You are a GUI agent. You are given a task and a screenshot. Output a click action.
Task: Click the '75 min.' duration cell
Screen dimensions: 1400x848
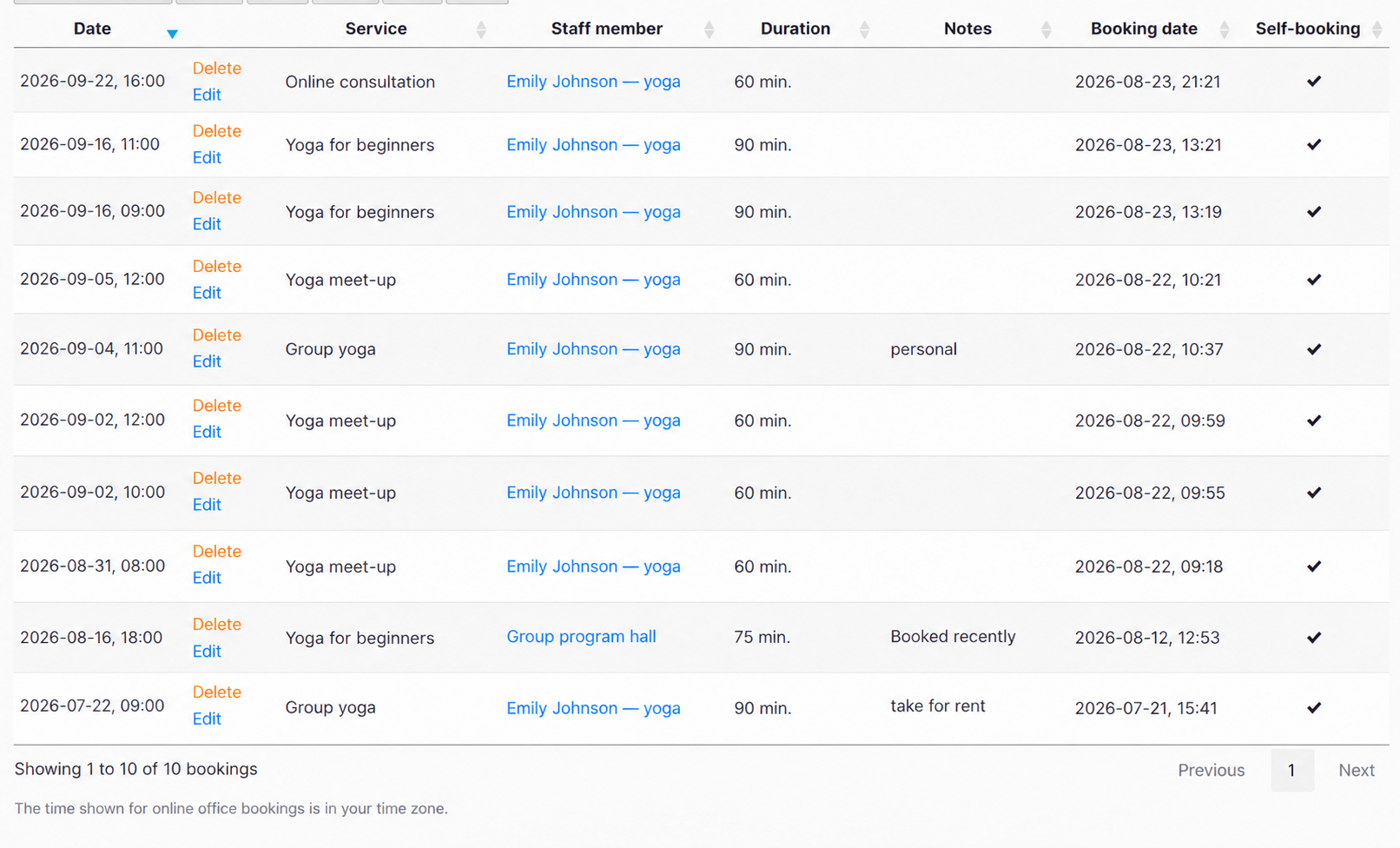click(x=762, y=638)
